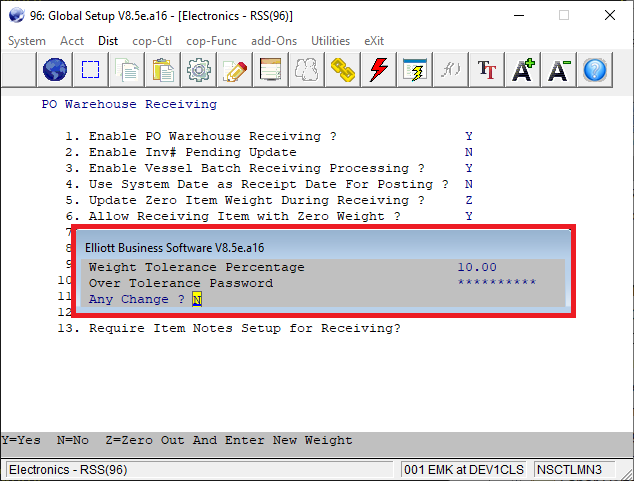634x481 pixels.
Task: Click the PO Warehouse Receiving heading
Action: click(x=129, y=104)
